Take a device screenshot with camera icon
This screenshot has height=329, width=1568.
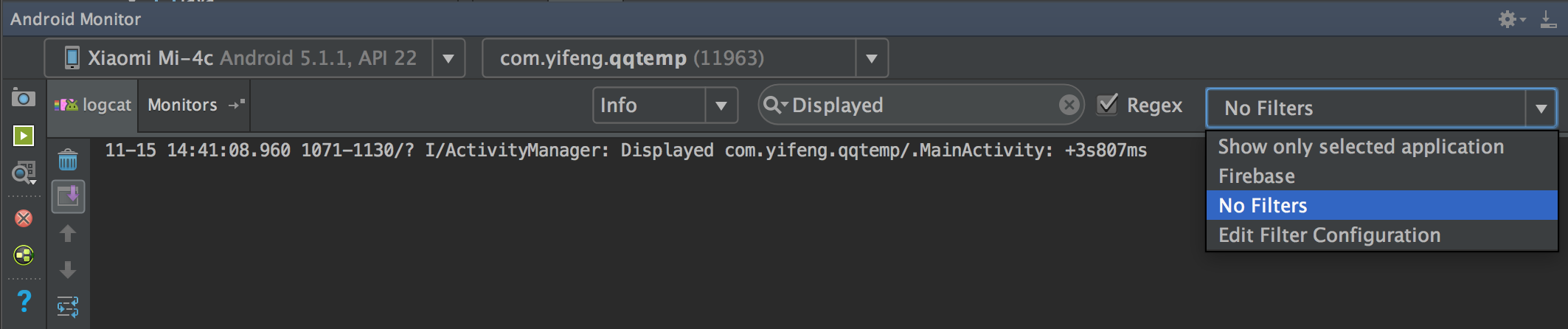pos(23,98)
